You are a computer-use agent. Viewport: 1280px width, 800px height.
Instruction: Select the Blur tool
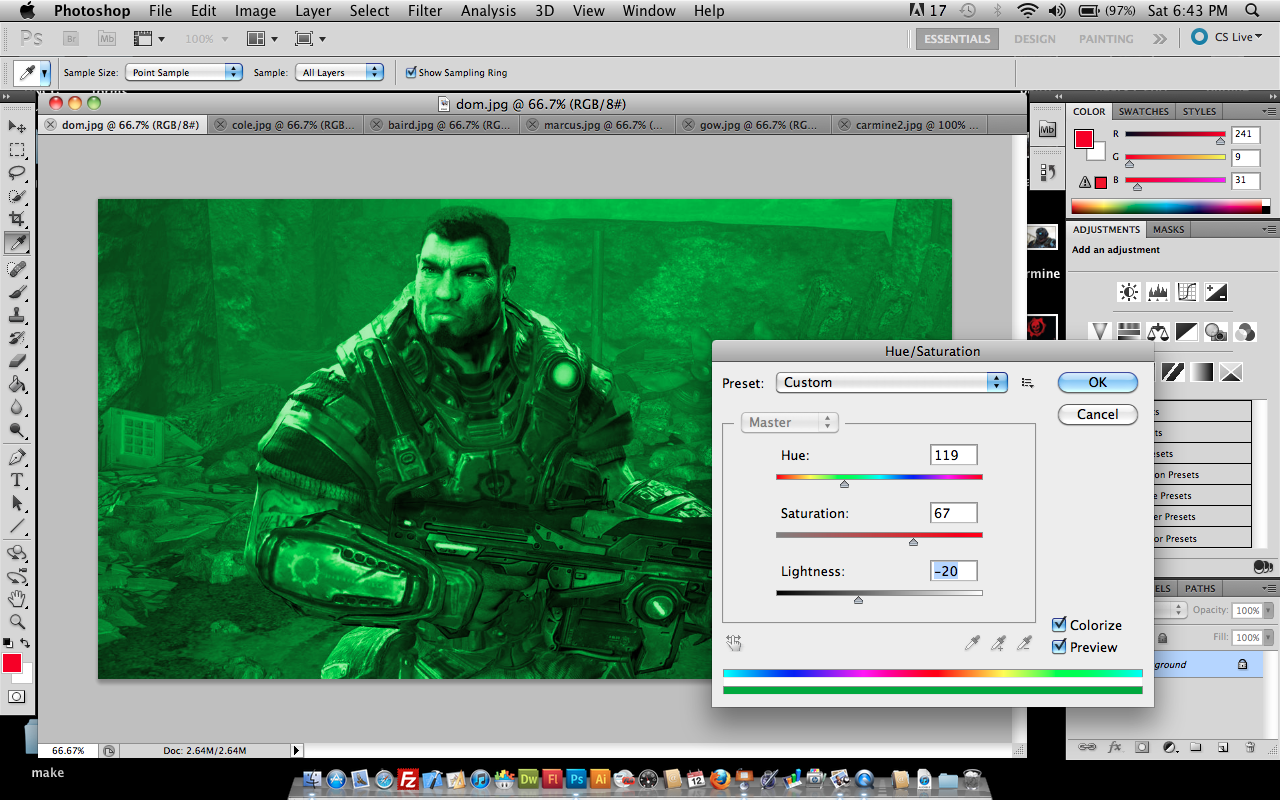[17, 407]
